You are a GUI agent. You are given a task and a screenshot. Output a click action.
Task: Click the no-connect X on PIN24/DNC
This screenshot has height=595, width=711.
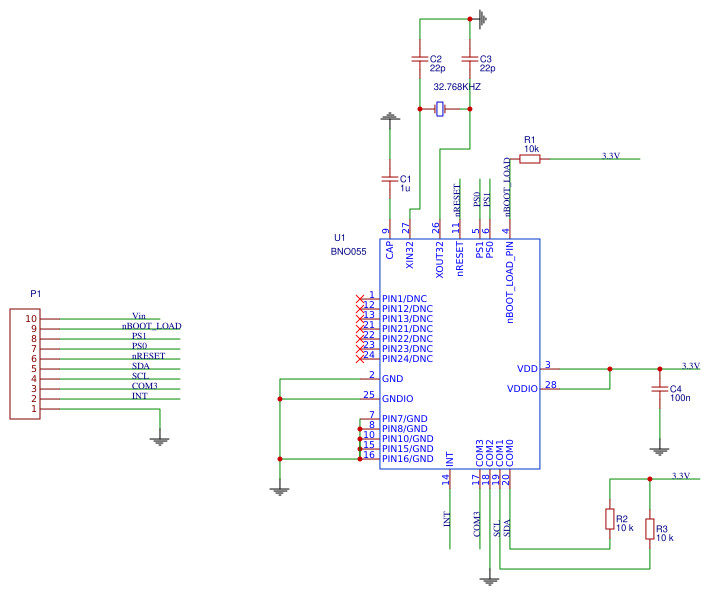click(x=361, y=358)
